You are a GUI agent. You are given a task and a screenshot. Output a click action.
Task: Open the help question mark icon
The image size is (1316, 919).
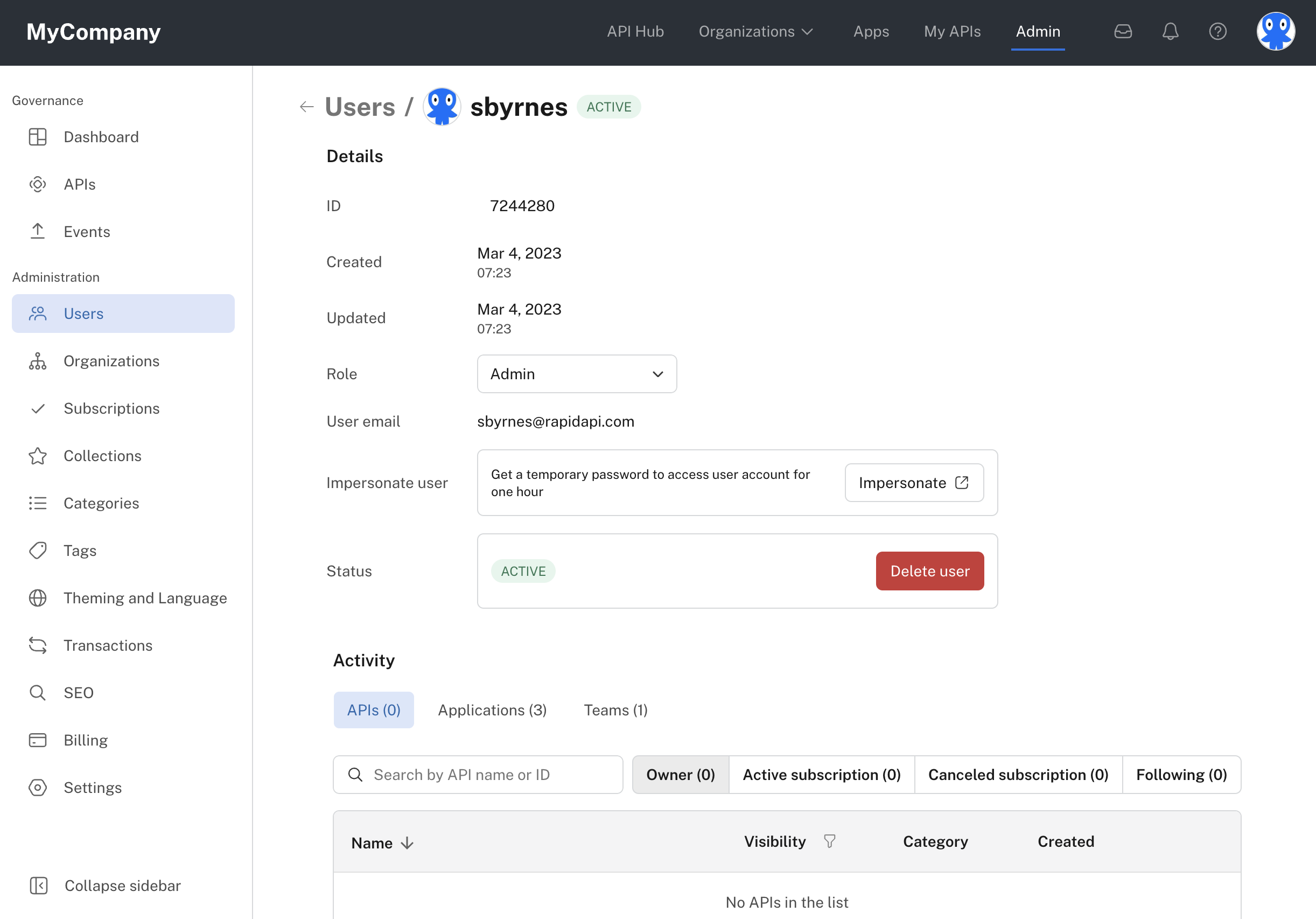coord(1217,32)
